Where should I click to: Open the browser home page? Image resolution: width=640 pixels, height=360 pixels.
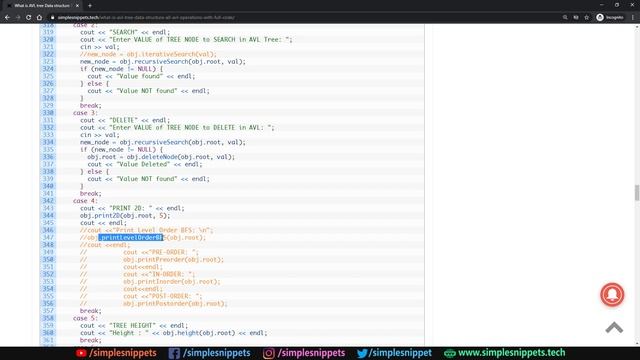[x=39, y=18]
